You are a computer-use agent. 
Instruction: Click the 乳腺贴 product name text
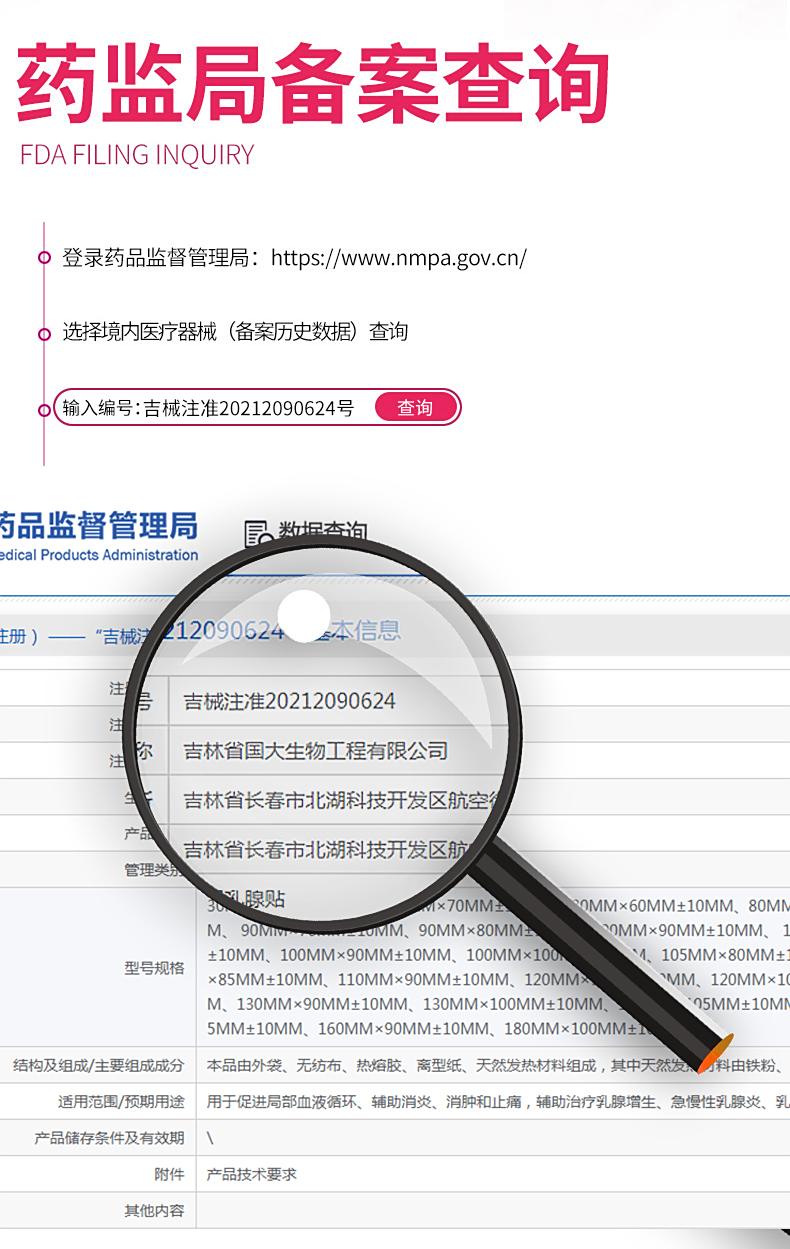257,899
